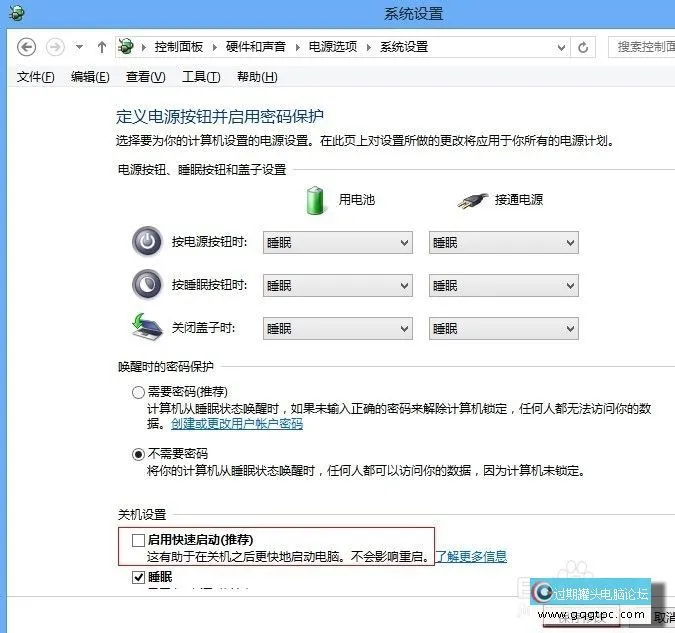
Task: Click the power button icon
Action: tap(147, 242)
